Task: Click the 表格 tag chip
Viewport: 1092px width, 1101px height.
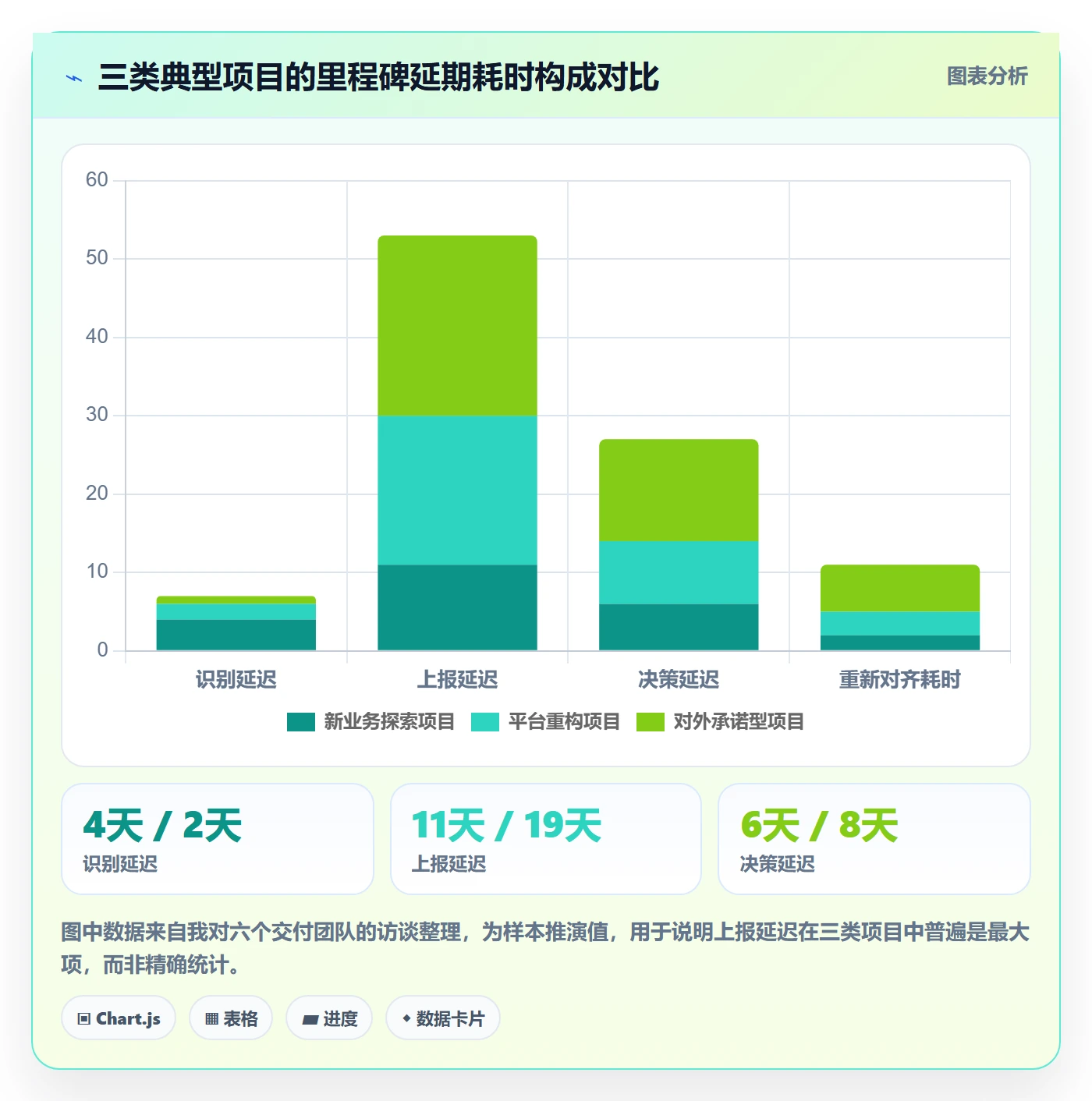Action: coord(231,1018)
